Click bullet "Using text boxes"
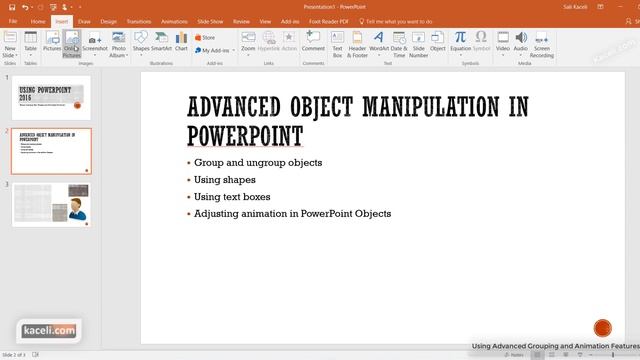The image size is (640, 360). pyautogui.click(x=232, y=197)
